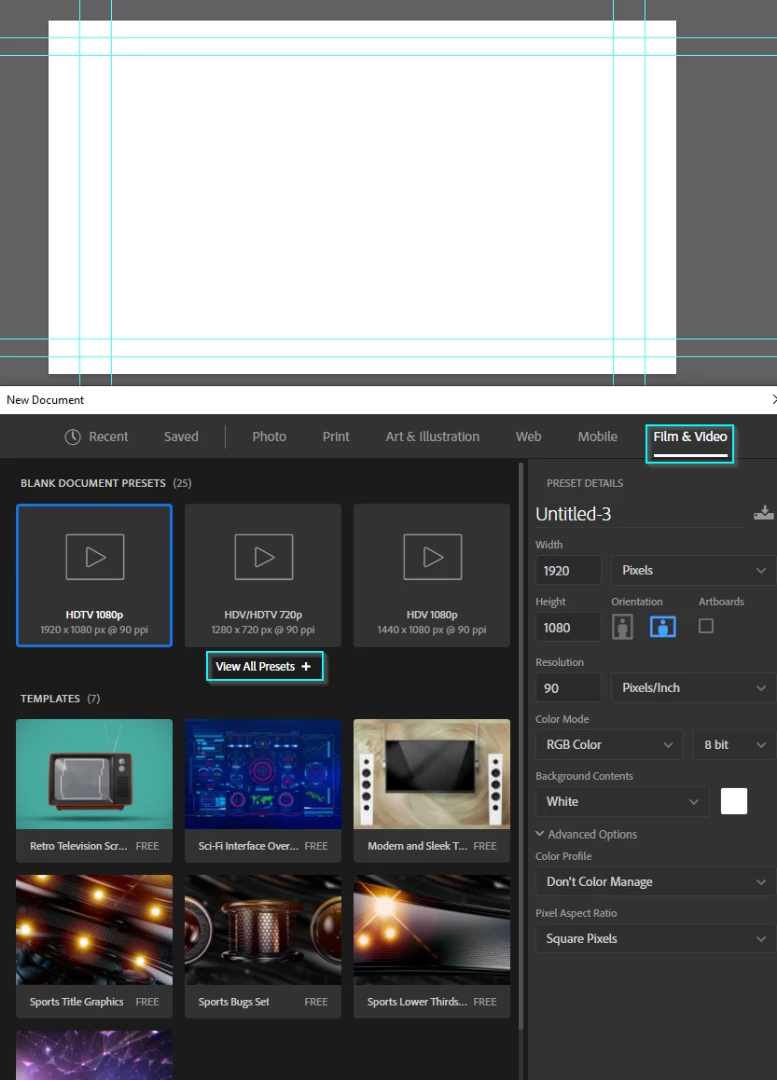
Task: Click the background color swatch
Action: 734,801
